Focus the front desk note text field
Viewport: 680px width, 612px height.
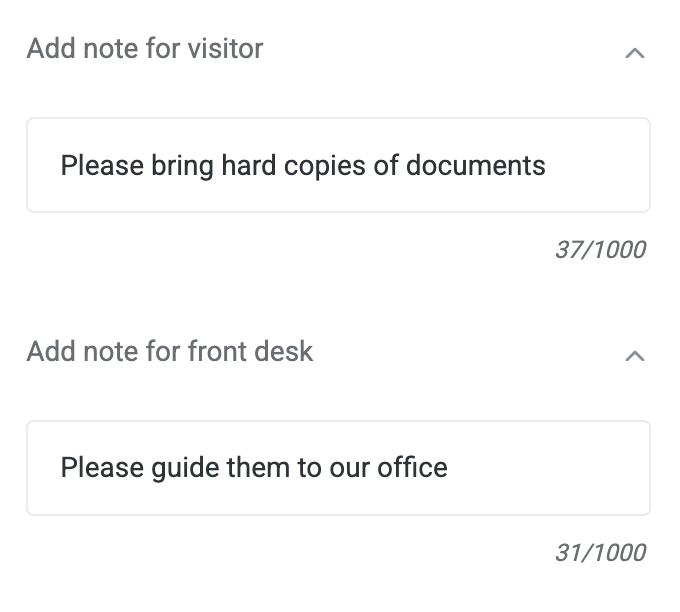[338, 467]
